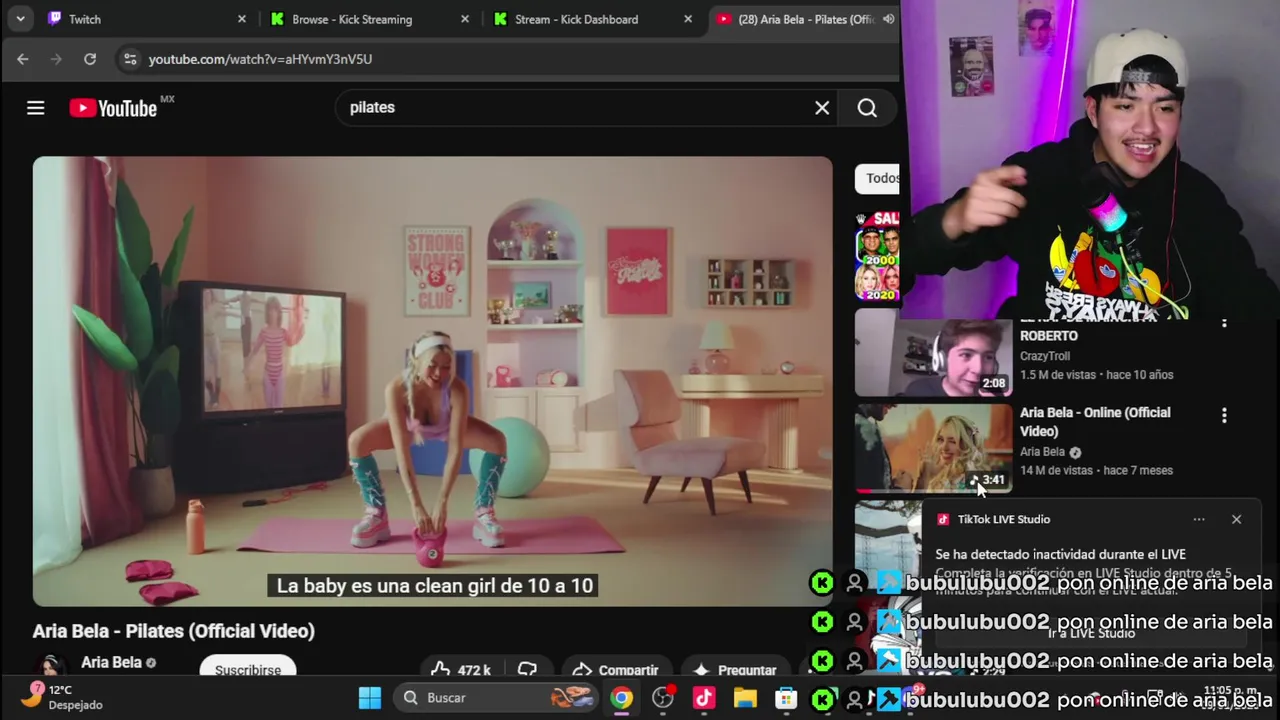Viewport: 1280px width, 720px height.
Task: Open Microsoft Store from the taskbar
Action: point(786,697)
